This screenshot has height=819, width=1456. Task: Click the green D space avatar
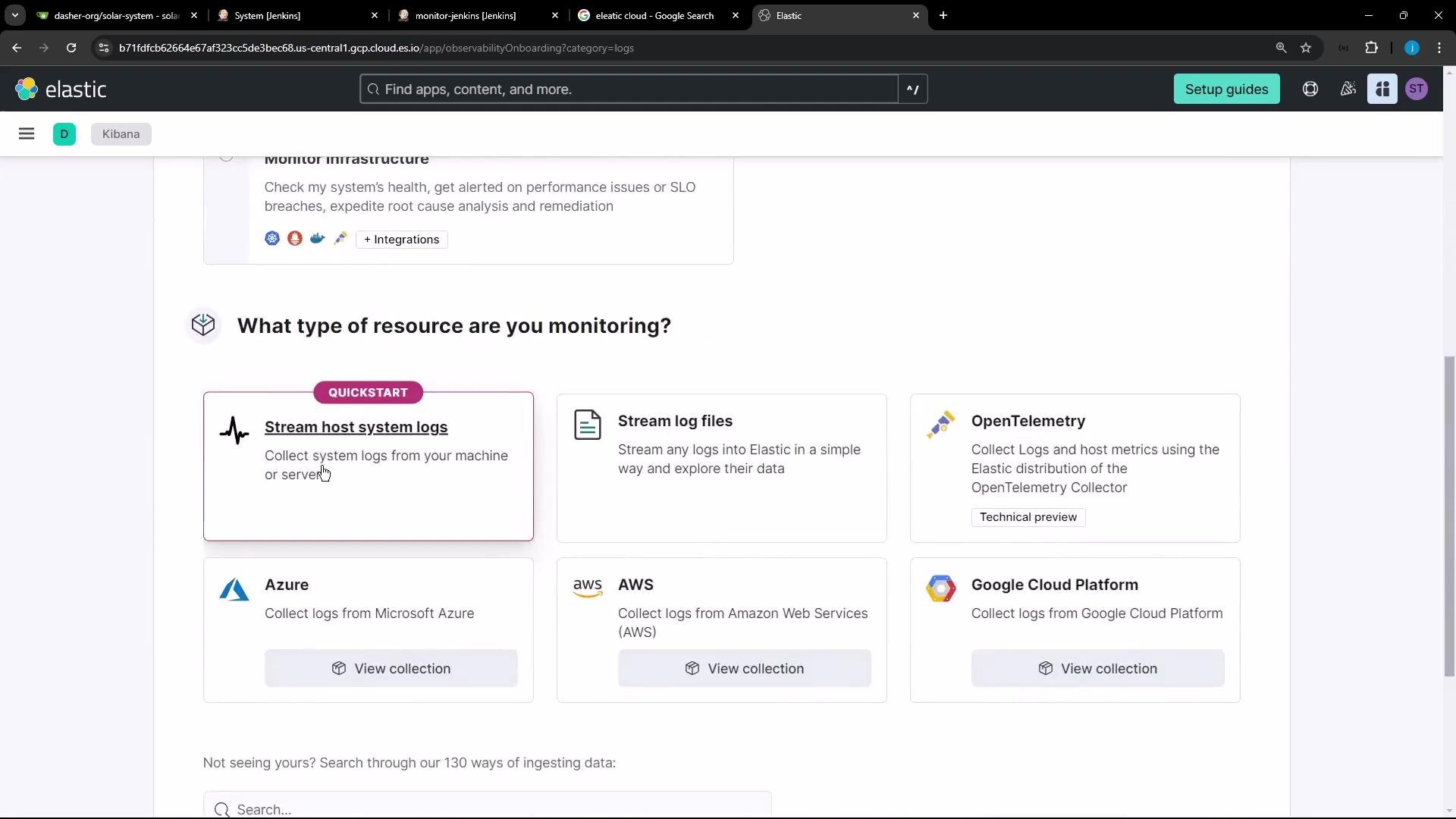click(64, 134)
